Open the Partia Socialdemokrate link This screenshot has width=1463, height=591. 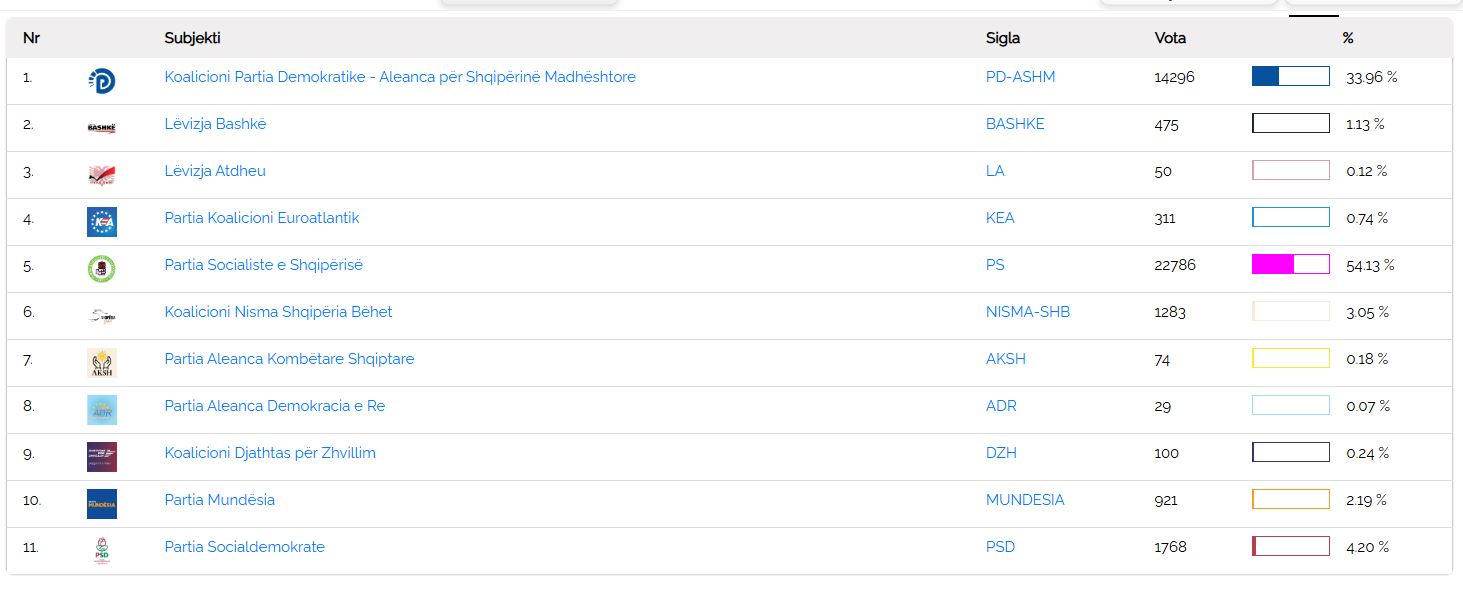point(244,547)
